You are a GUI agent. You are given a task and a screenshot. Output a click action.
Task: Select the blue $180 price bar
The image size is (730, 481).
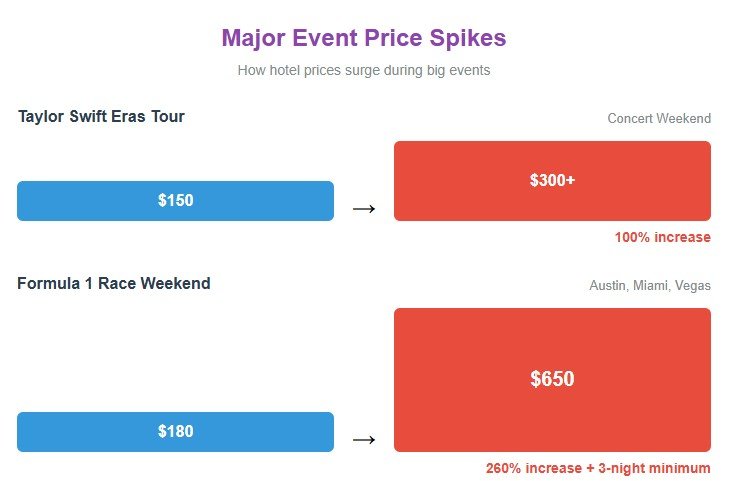(175, 432)
